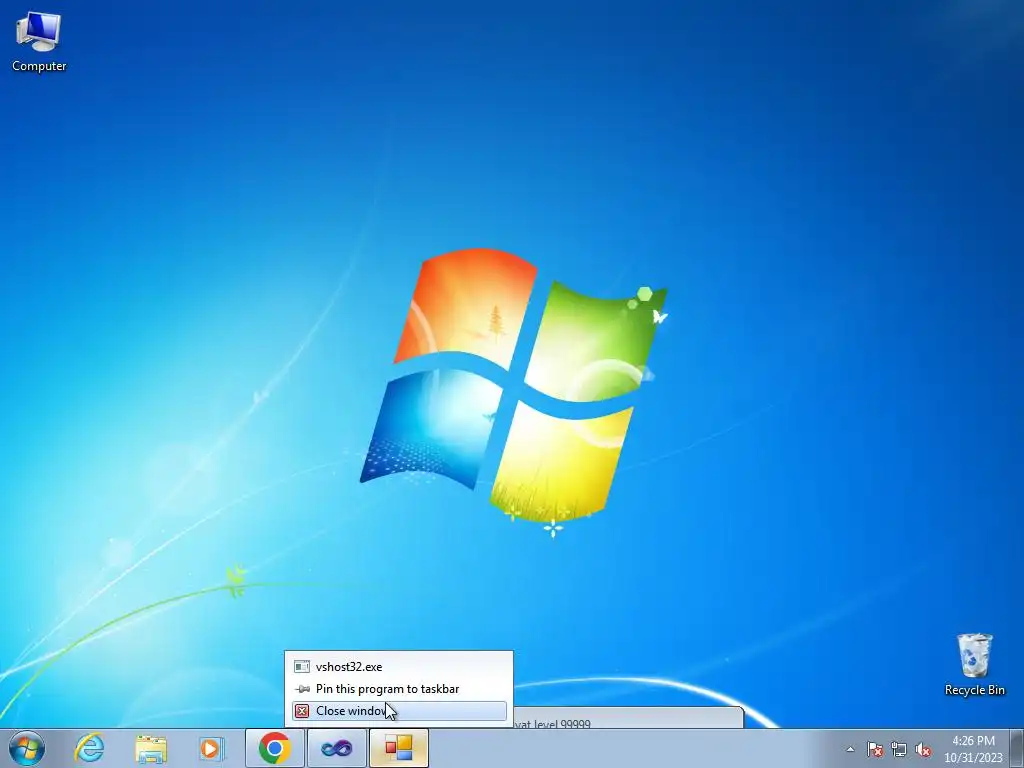Switch to Google Chrome in taskbar
Viewport: 1024px width, 768px height.
[274, 748]
